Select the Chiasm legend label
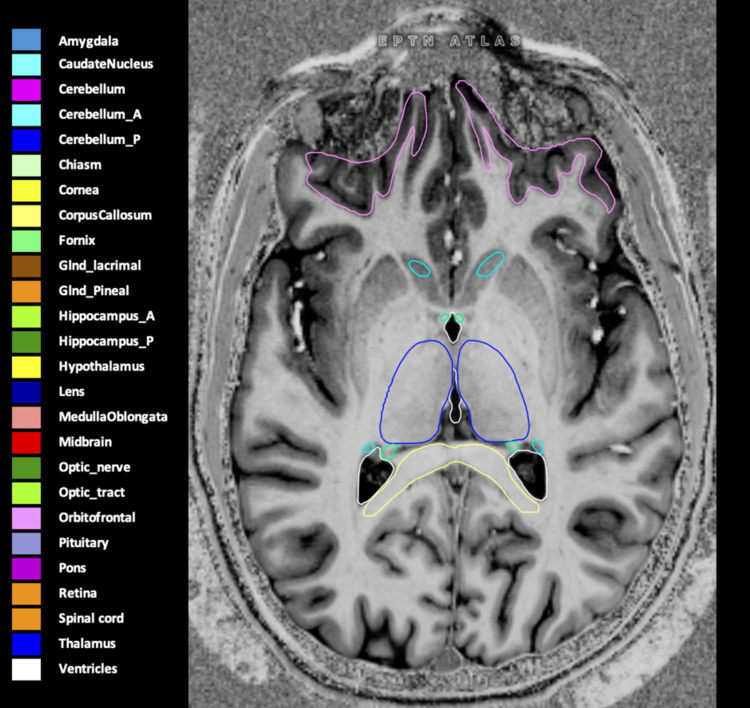Image resolution: width=750 pixels, height=708 pixels. tap(80, 165)
